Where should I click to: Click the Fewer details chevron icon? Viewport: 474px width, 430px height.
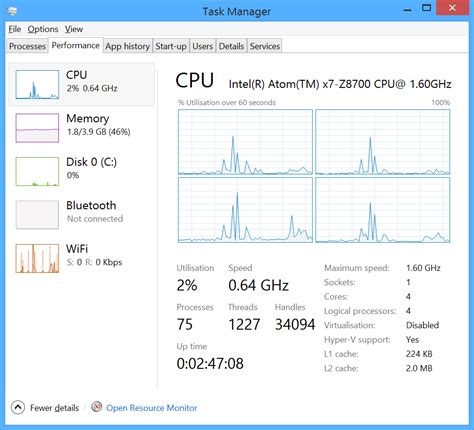[x=18, y=407]
